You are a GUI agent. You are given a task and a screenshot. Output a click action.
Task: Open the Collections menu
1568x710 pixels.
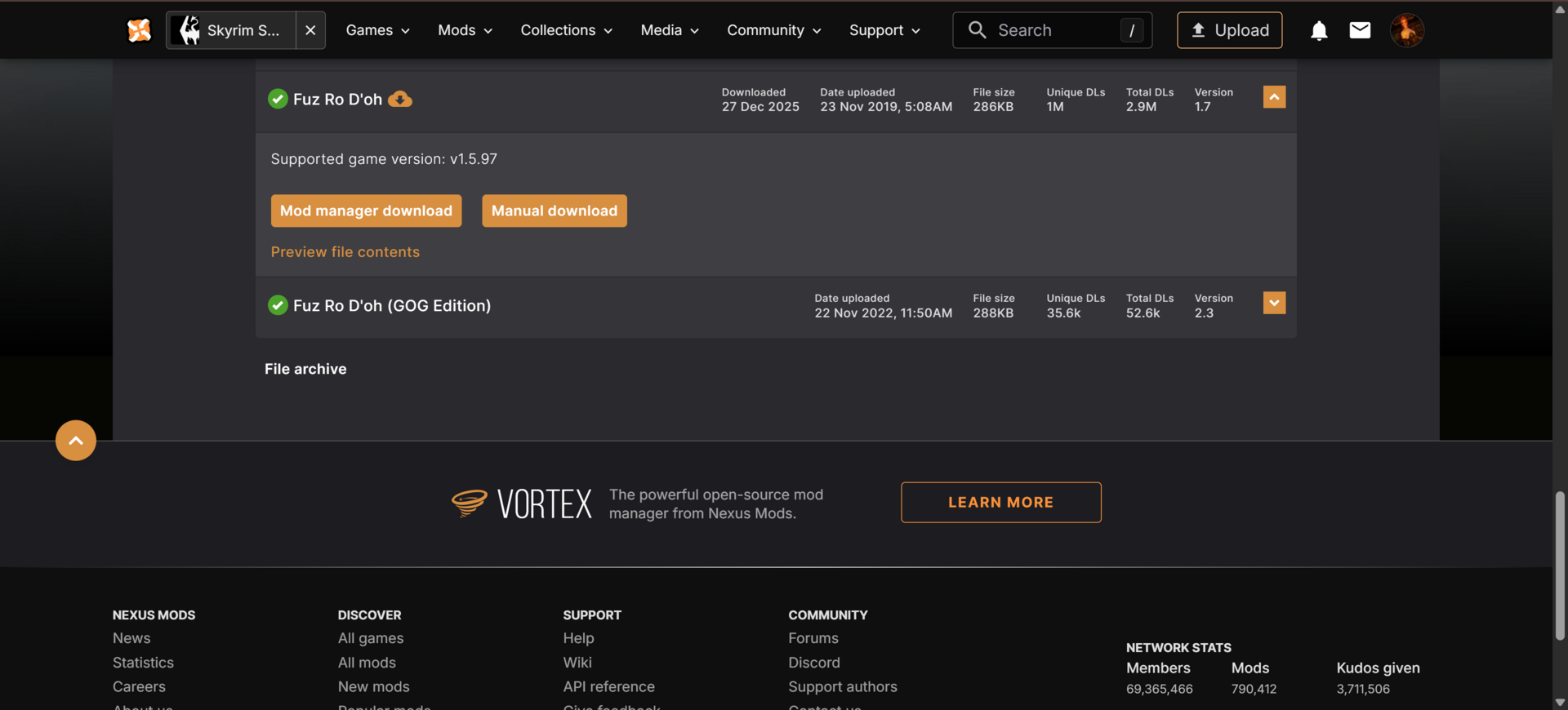pyautogui.click(x=566, y=30)
